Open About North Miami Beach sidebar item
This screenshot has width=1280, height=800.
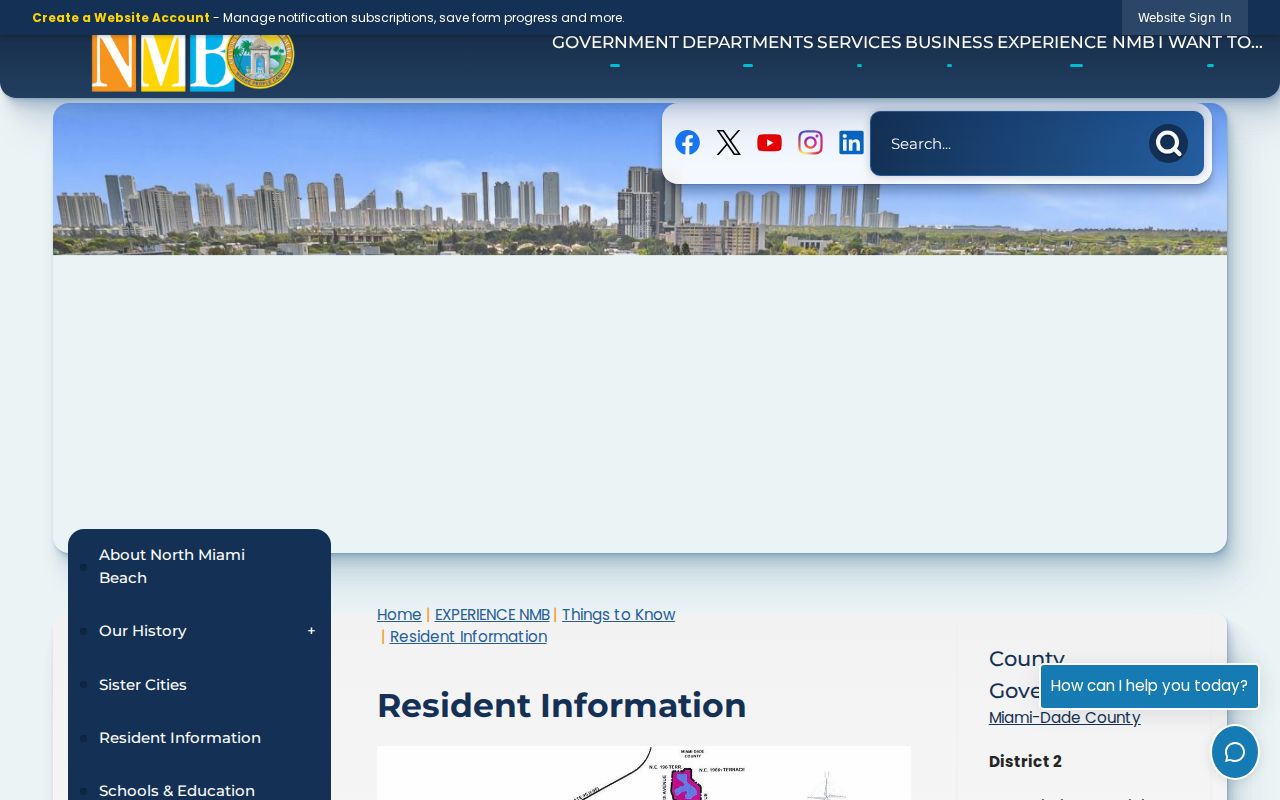pos(199,566)
